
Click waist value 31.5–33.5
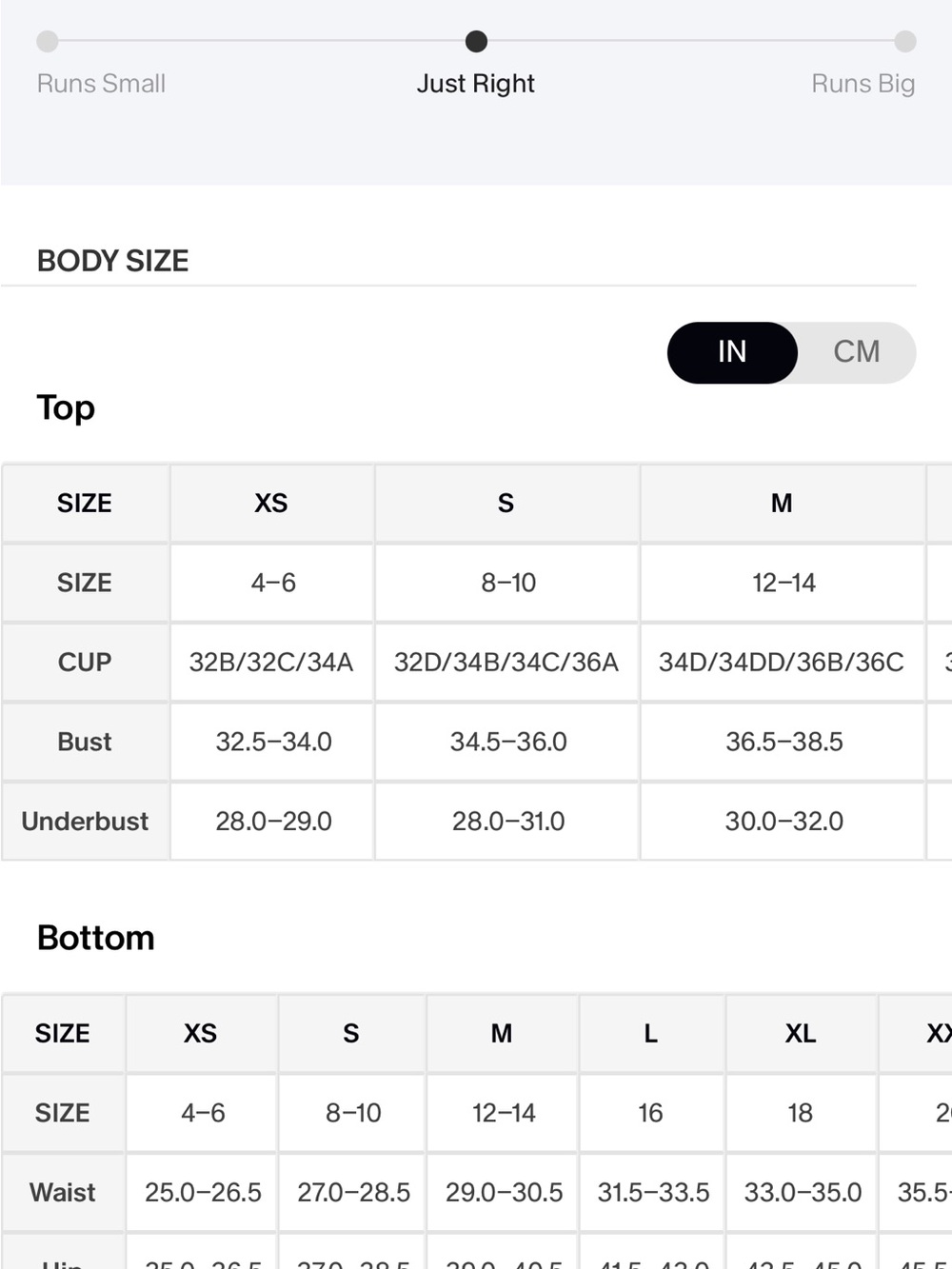[x=653, y=1192]
